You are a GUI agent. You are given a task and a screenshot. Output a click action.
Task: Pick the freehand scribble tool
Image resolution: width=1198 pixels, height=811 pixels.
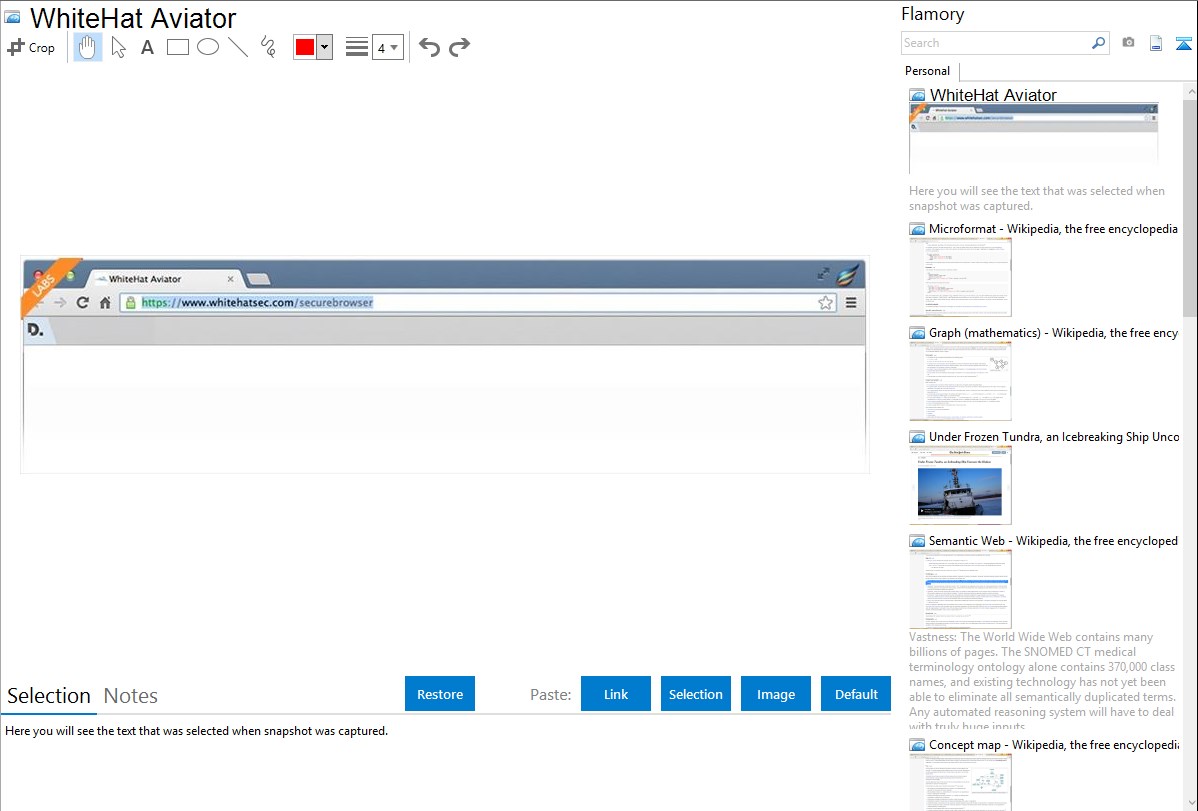[x=268, y=47]
